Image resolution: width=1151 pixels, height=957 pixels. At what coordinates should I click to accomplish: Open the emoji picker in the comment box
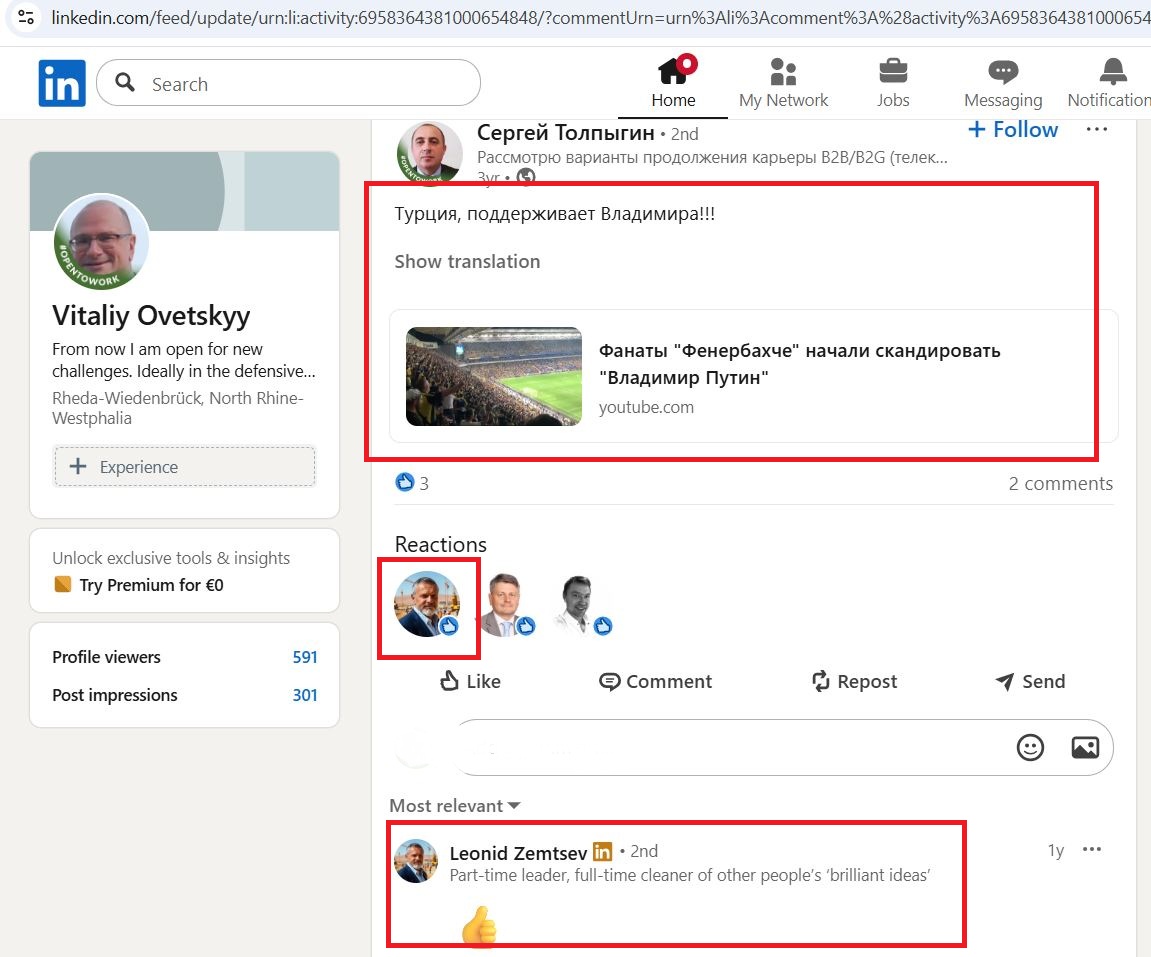point(1030,747)
